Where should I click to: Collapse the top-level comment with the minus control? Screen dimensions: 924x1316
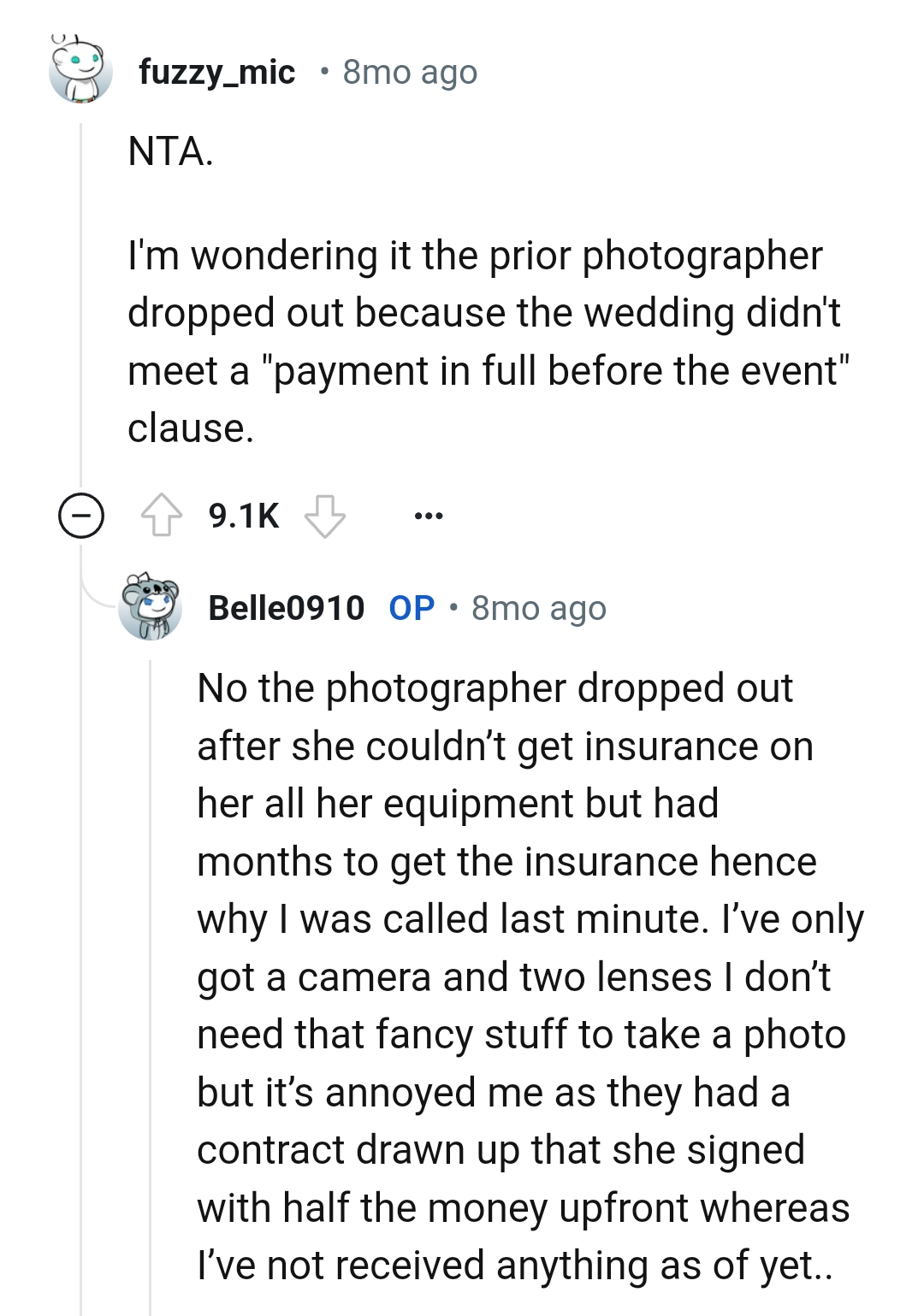(80, 515)
